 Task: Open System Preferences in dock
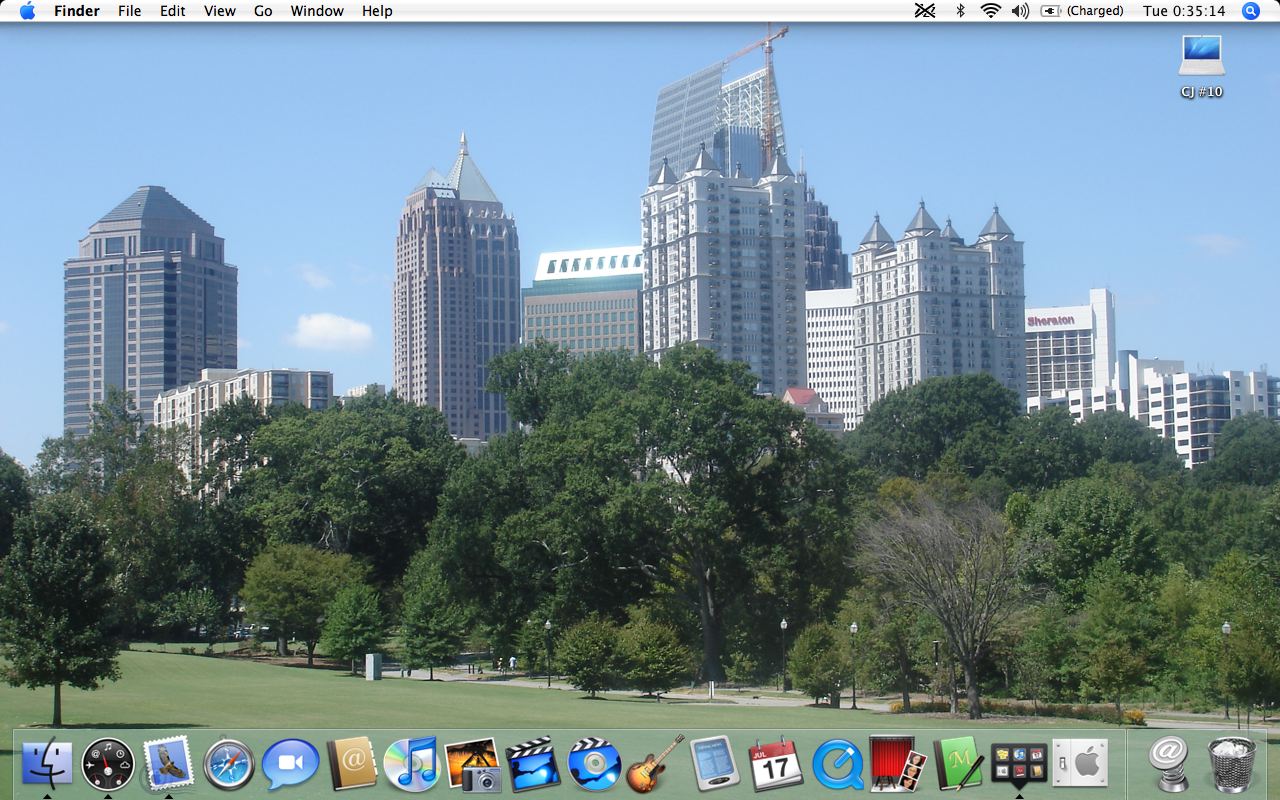[1080, 764]
